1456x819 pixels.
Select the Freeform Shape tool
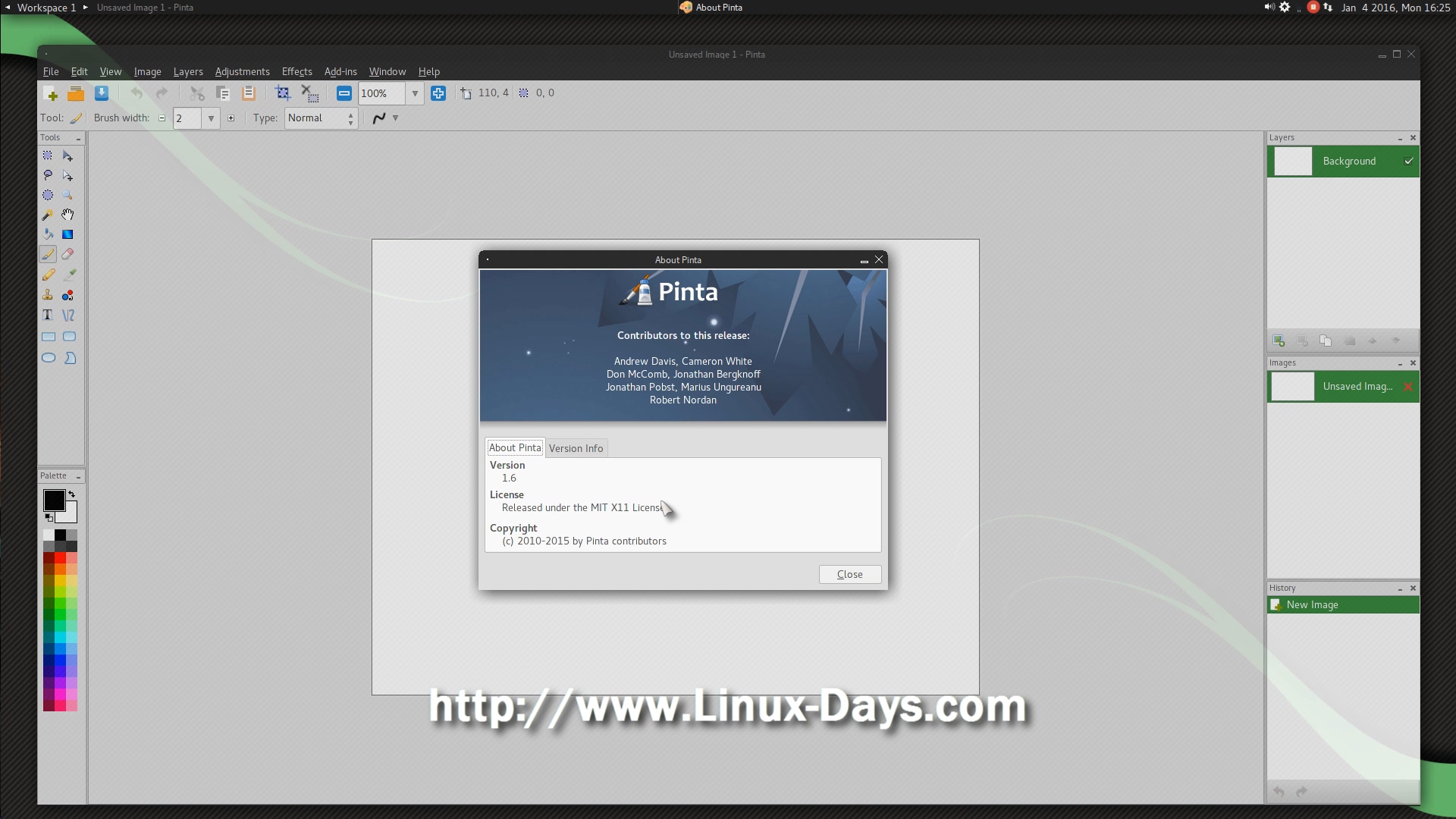(70, 358)
